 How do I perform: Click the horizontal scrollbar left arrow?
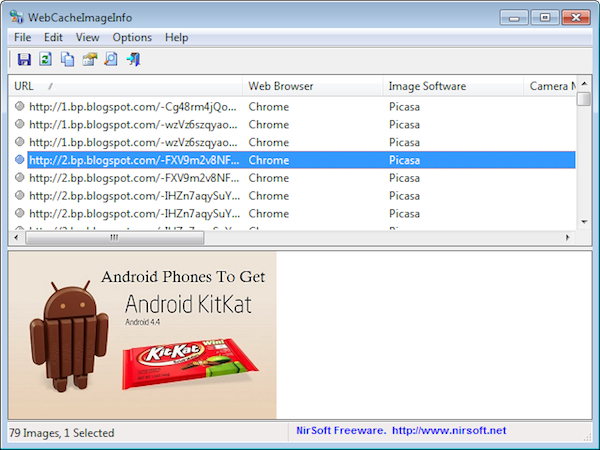pos(16,238)
